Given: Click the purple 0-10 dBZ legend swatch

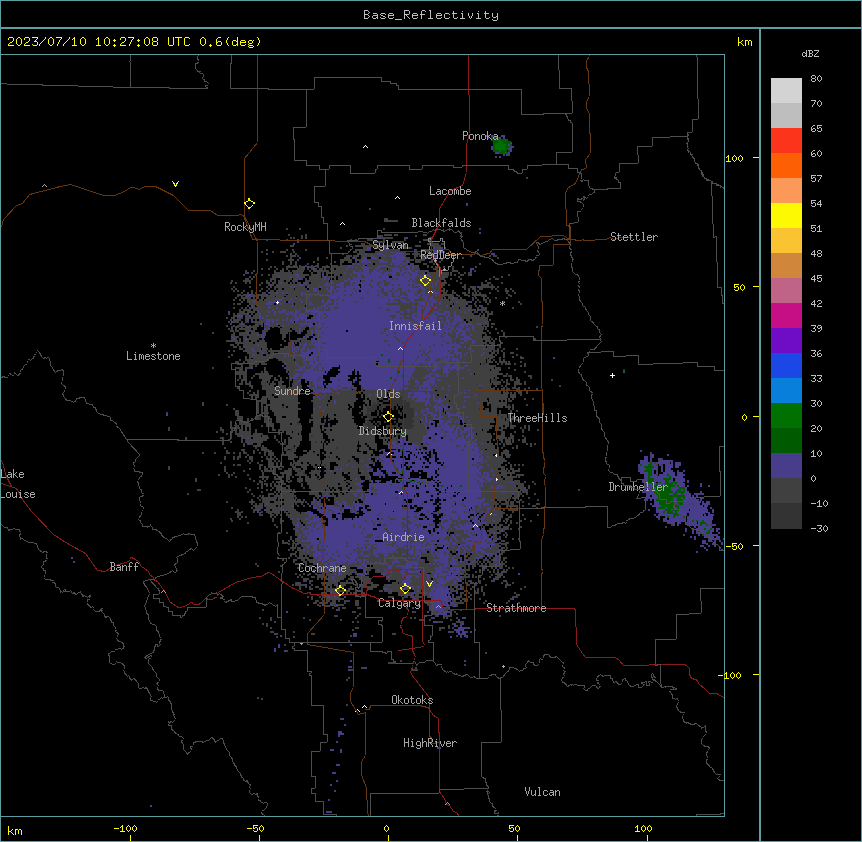Looking at the screenshot, I should tap(786, 466).
